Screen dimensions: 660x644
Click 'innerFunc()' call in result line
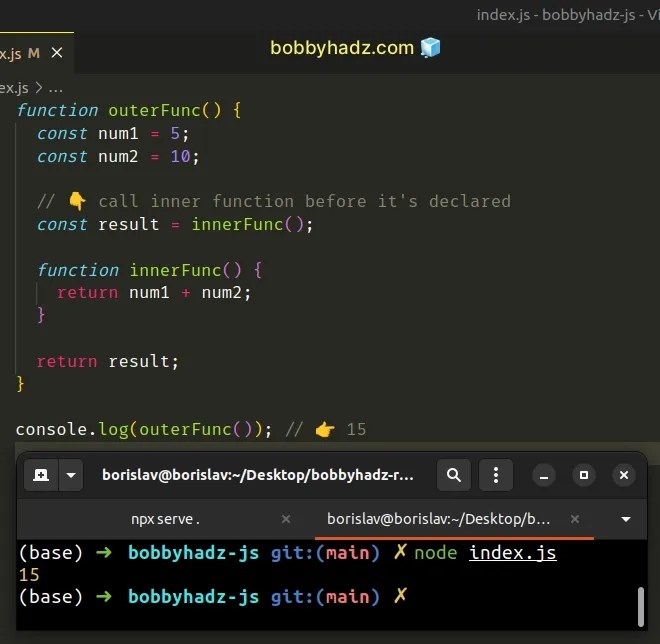(248, 224)
